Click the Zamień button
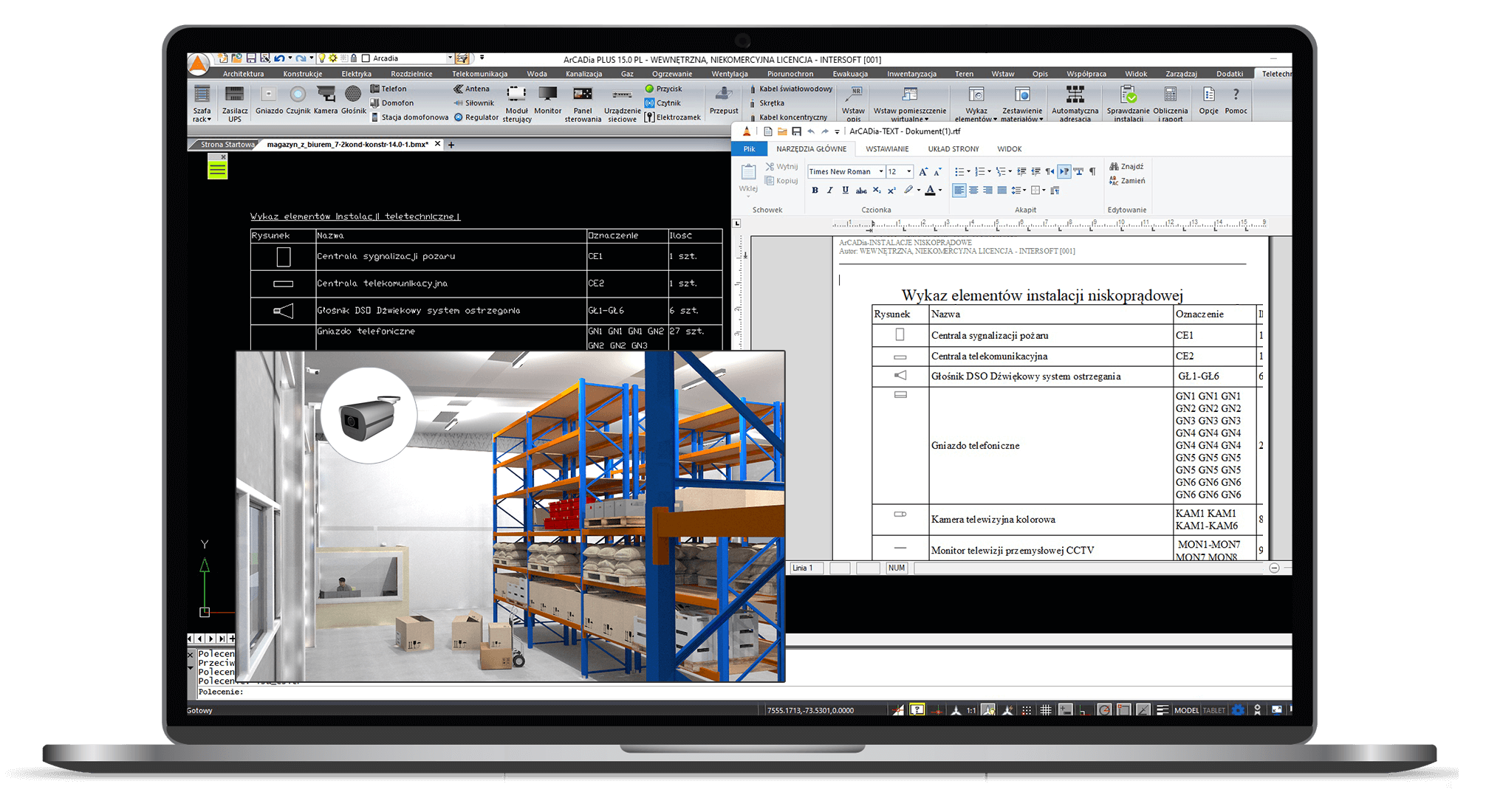The width and height of the screenshot is (1486, 812). click(1127, 181)
